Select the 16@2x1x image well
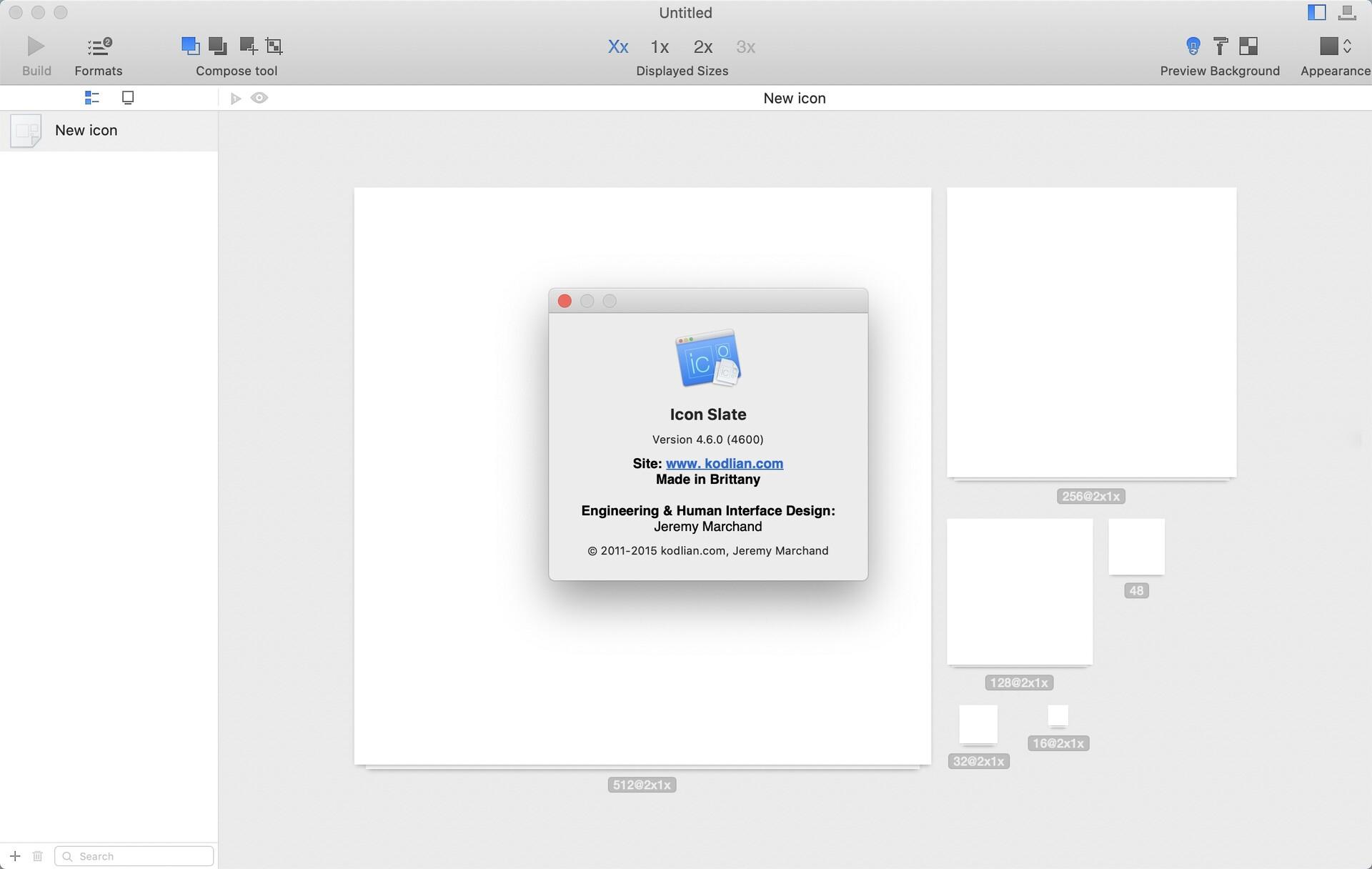1372x869 pixels. (1058, 715)
